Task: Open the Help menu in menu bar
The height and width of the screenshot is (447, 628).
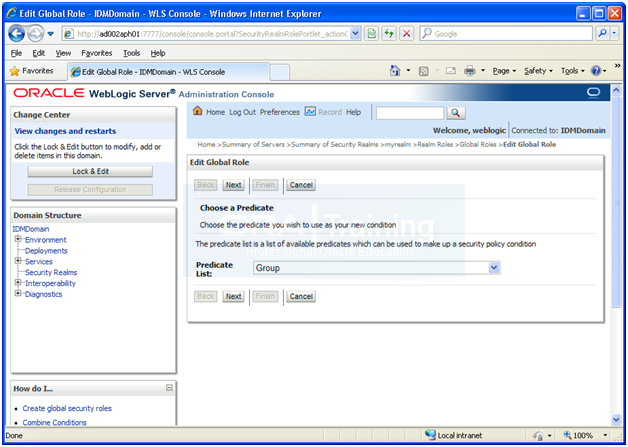Action: 158,53
